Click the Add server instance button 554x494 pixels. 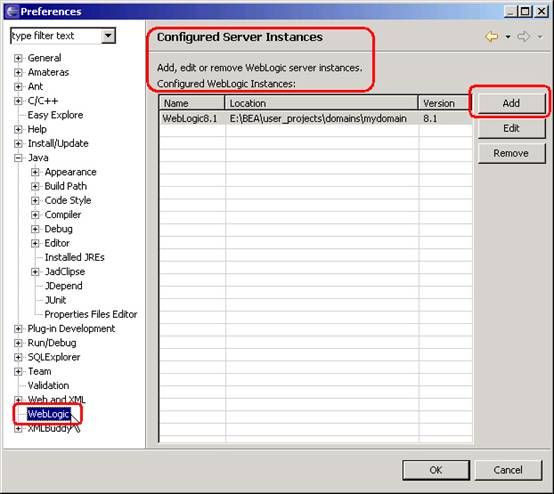tap(511, 103)
